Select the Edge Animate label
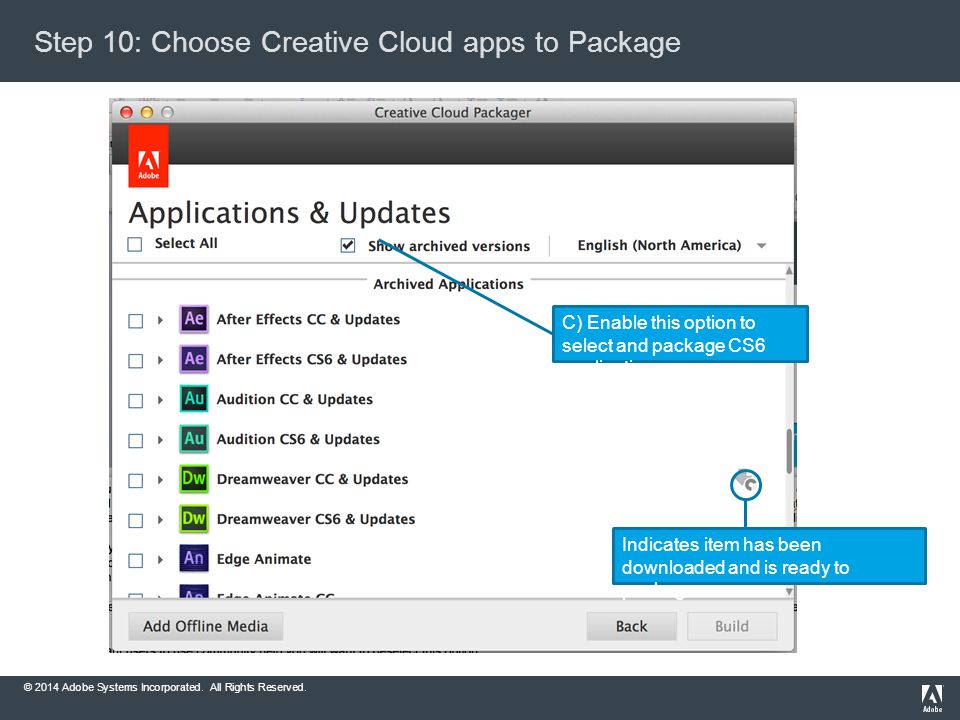960x720 pixels. pos(264,559)
